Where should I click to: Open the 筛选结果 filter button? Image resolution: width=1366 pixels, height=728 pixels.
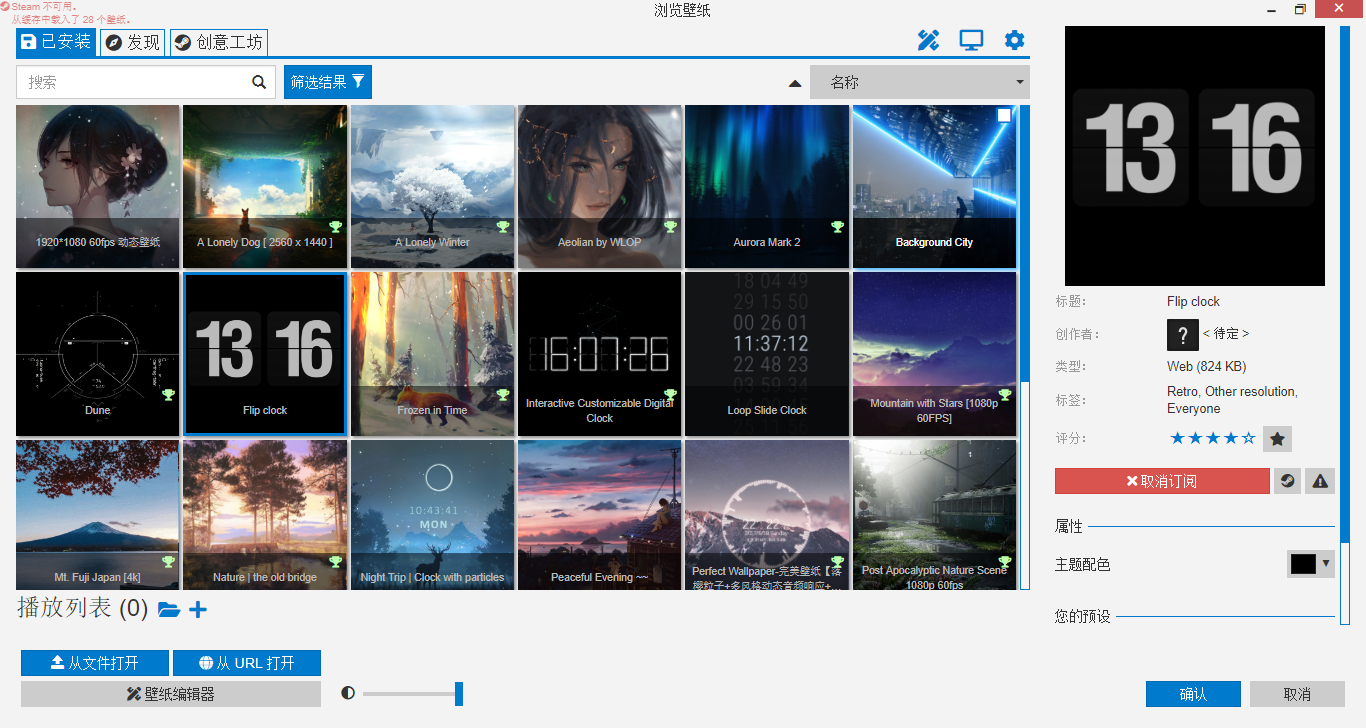coord(328,82)
